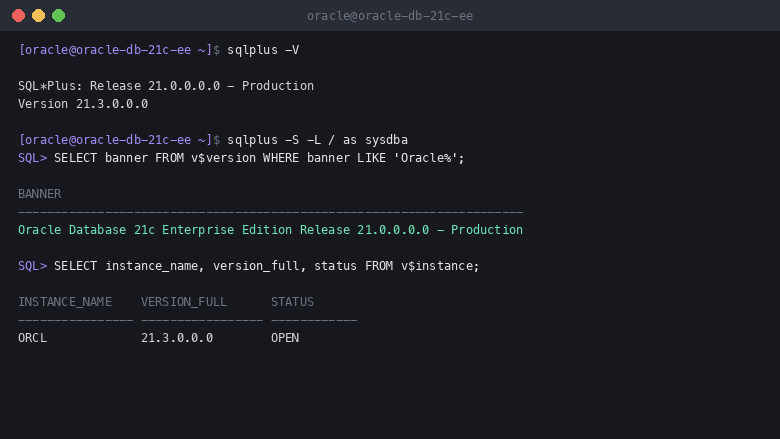Click the shell prompt before 'sqlplus -S'
780x439 pixels.
point(119,140)
